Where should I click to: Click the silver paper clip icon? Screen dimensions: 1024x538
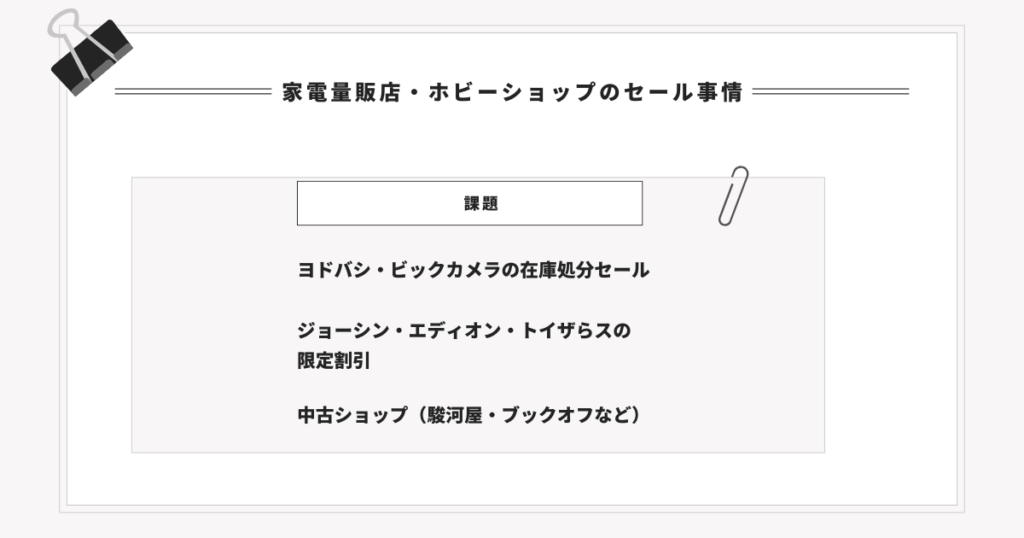pyautogui.click(x=733, y=196)
